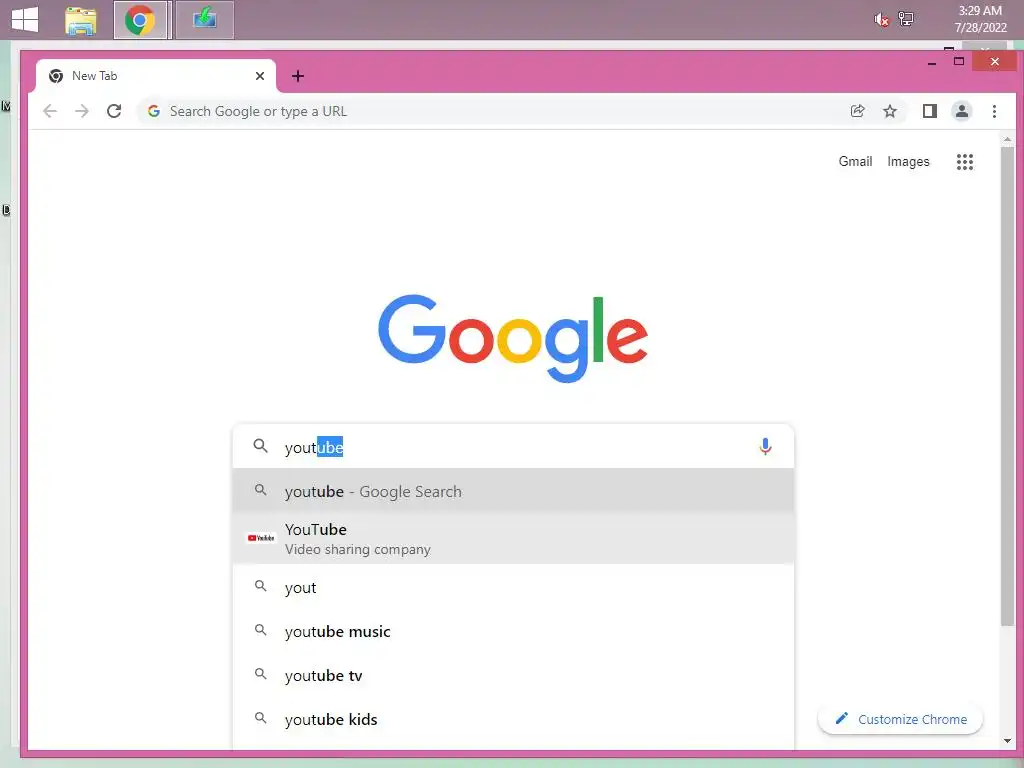Bookmark this tab with the star icon
The width and height of the screenshot is (1024, 768).
pos(889,111)
